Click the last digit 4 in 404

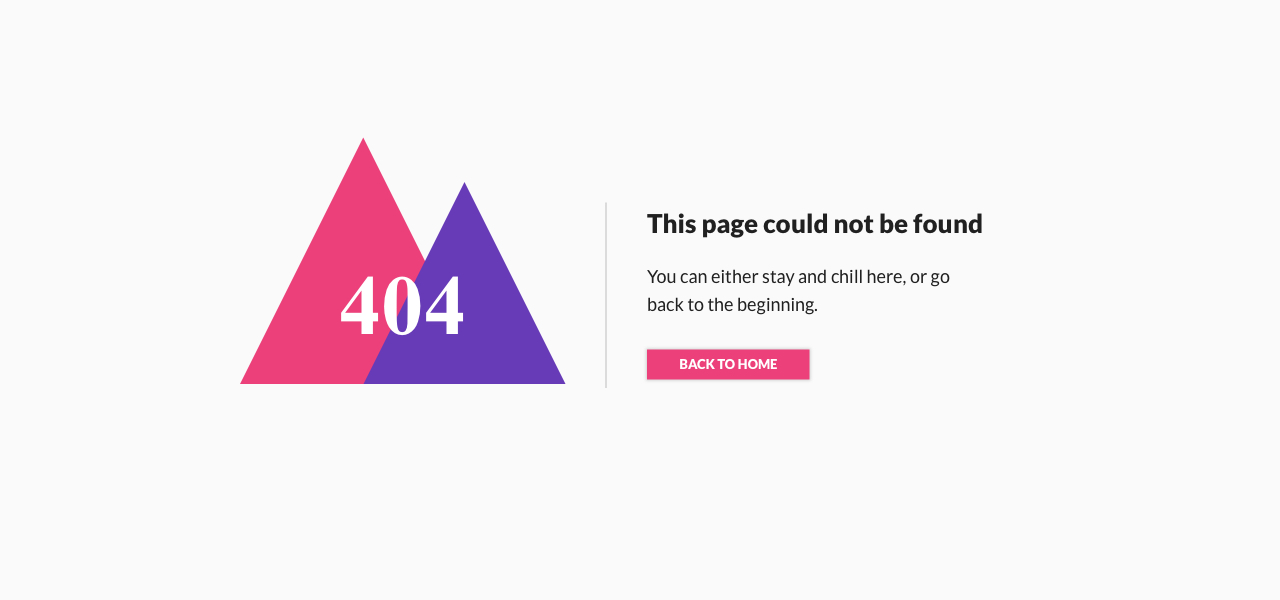pos(444,306)
